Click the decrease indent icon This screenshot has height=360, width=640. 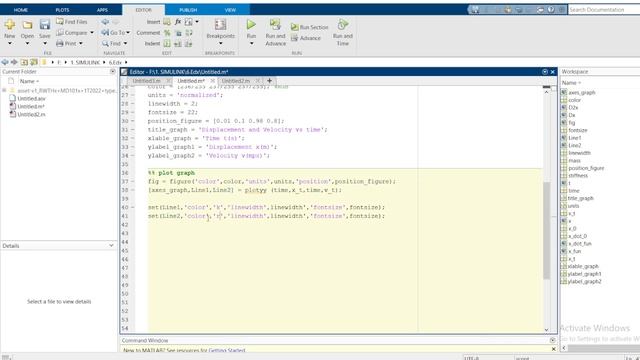189,44
